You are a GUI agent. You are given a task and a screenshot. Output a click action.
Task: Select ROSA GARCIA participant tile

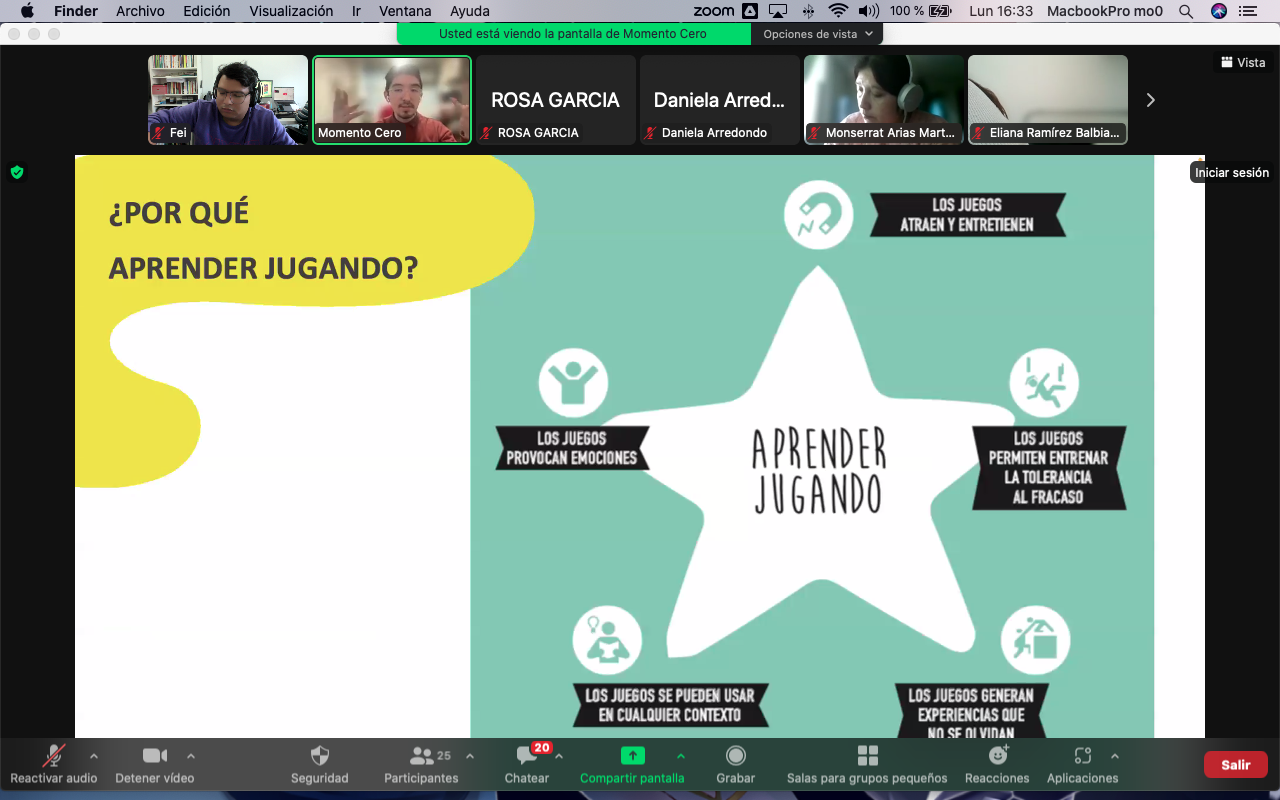click(556, 100)
